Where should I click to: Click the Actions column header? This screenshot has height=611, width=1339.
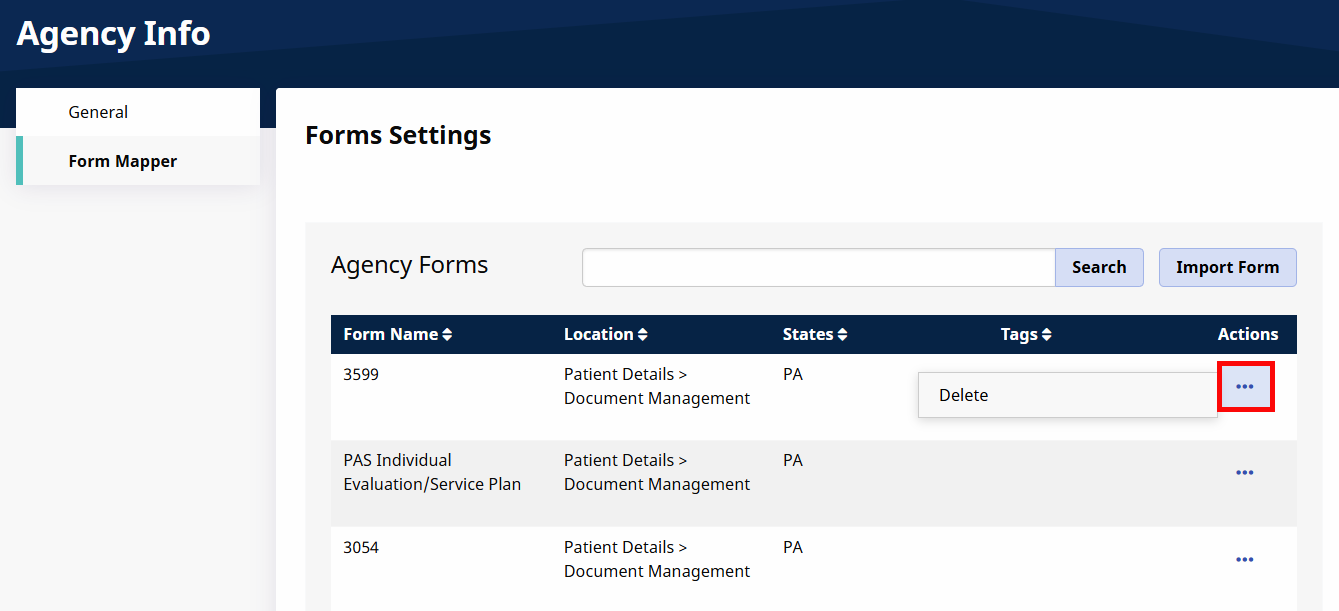click(1247, 334)
